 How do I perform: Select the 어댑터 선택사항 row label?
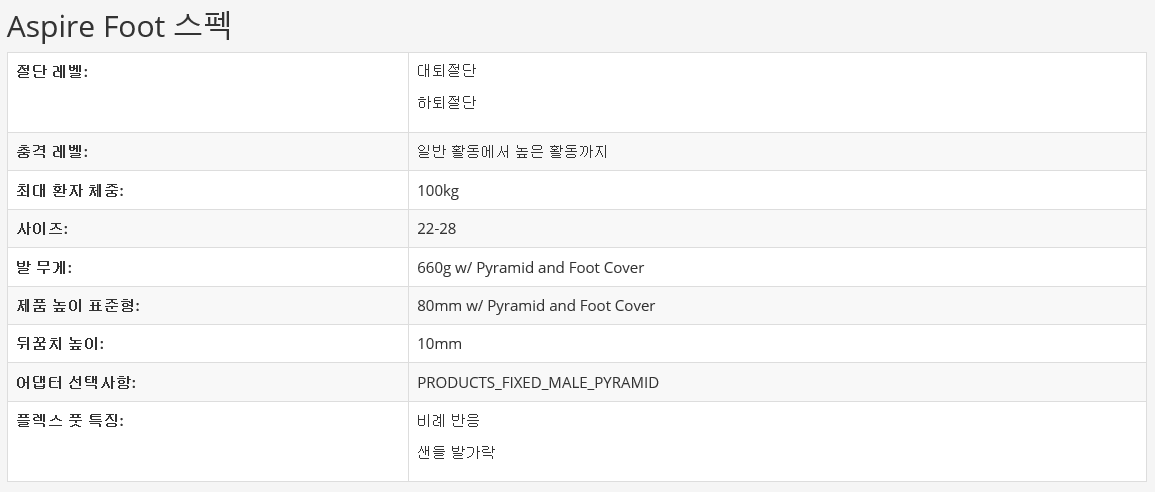(x=77, y=383)
